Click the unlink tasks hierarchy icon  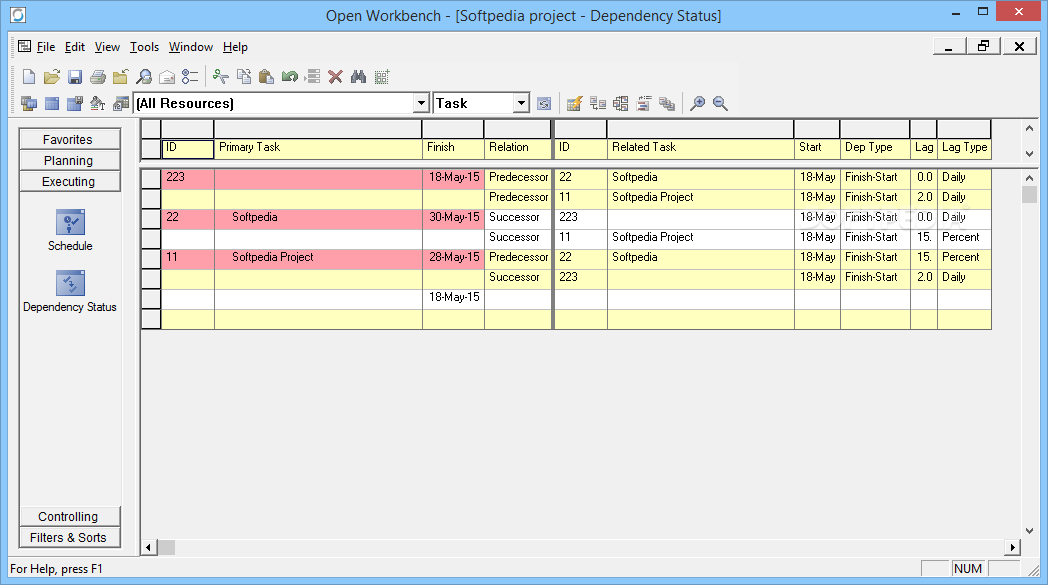pyautogui.click(x=621, y=104)
